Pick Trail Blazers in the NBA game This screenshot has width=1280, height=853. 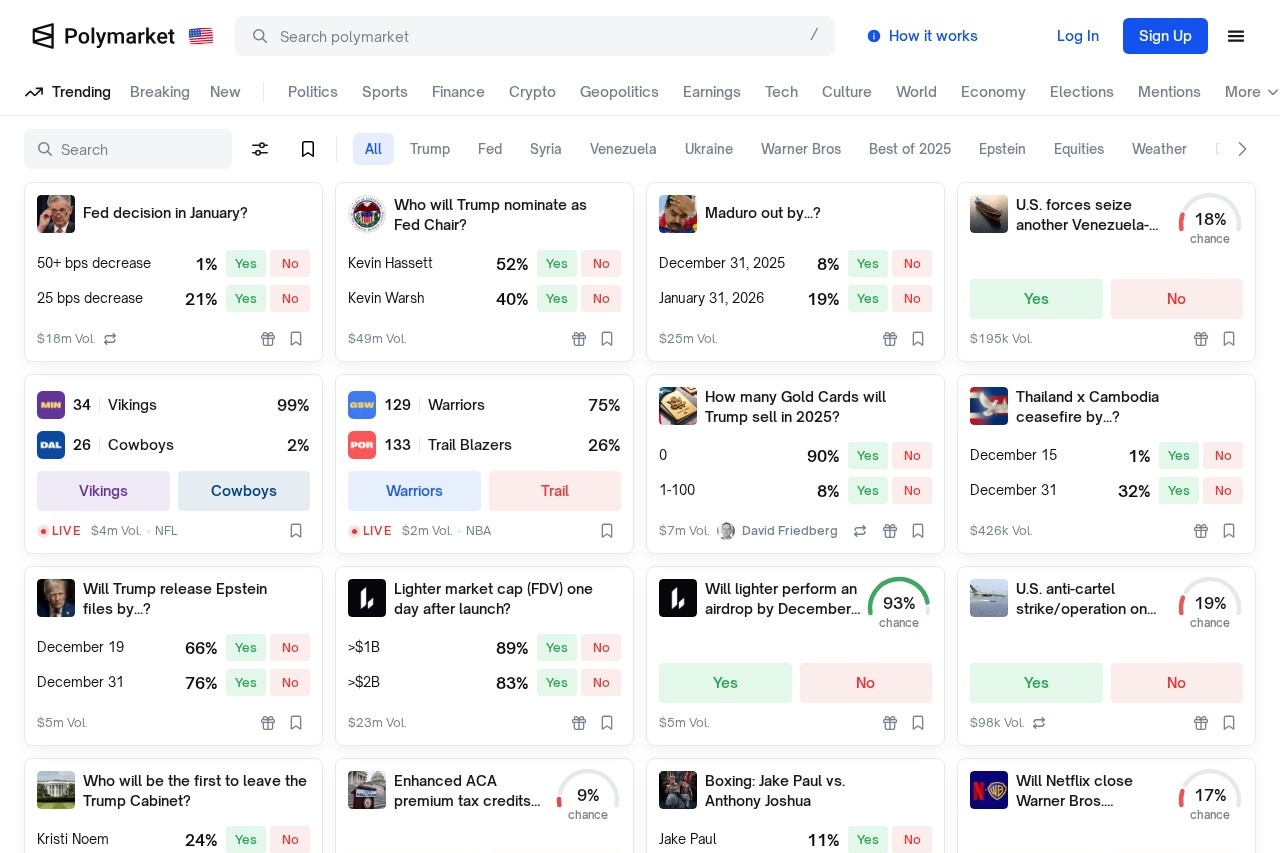coord(555,491)
